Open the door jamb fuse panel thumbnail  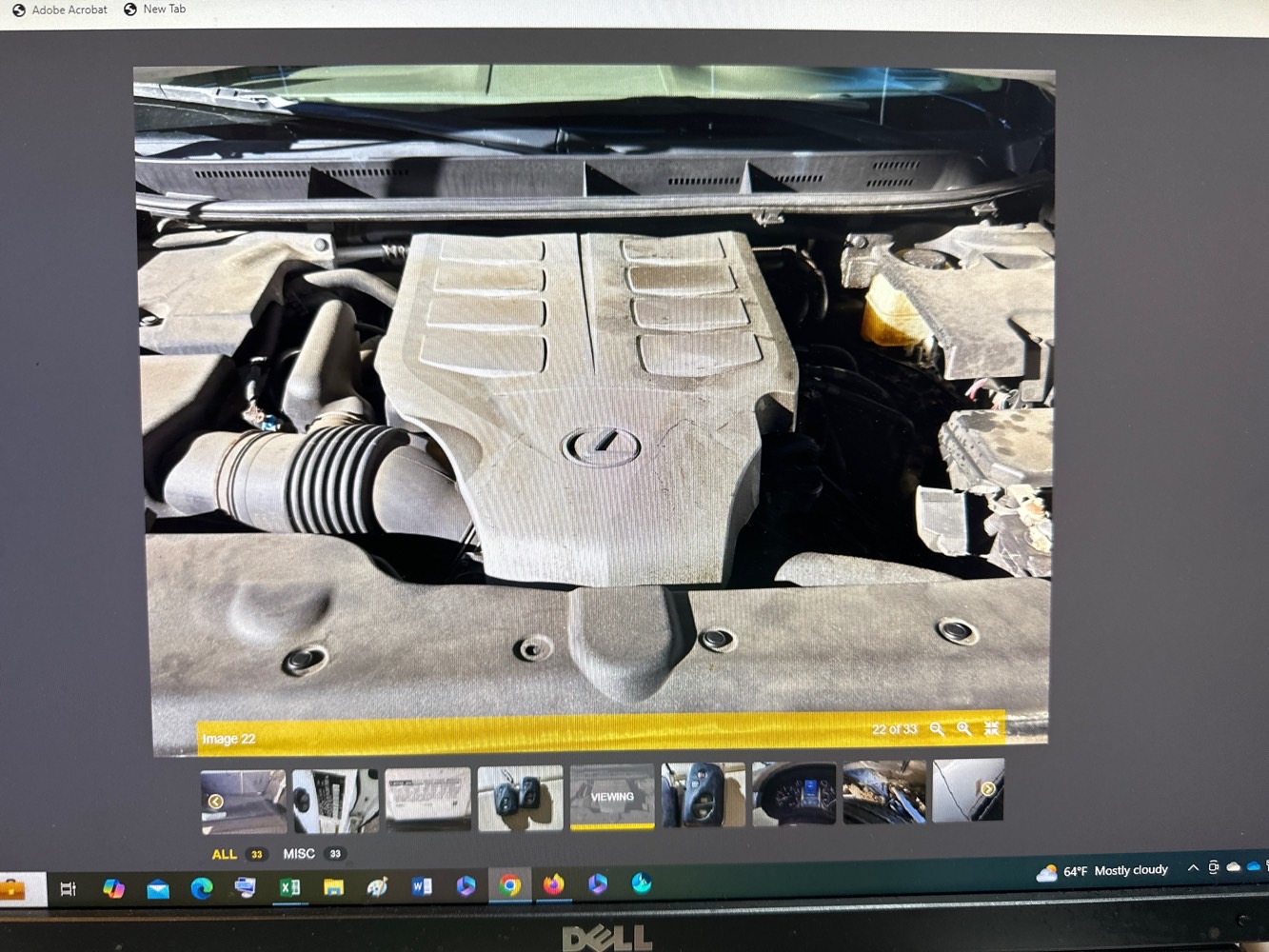(x=335, y=800)
